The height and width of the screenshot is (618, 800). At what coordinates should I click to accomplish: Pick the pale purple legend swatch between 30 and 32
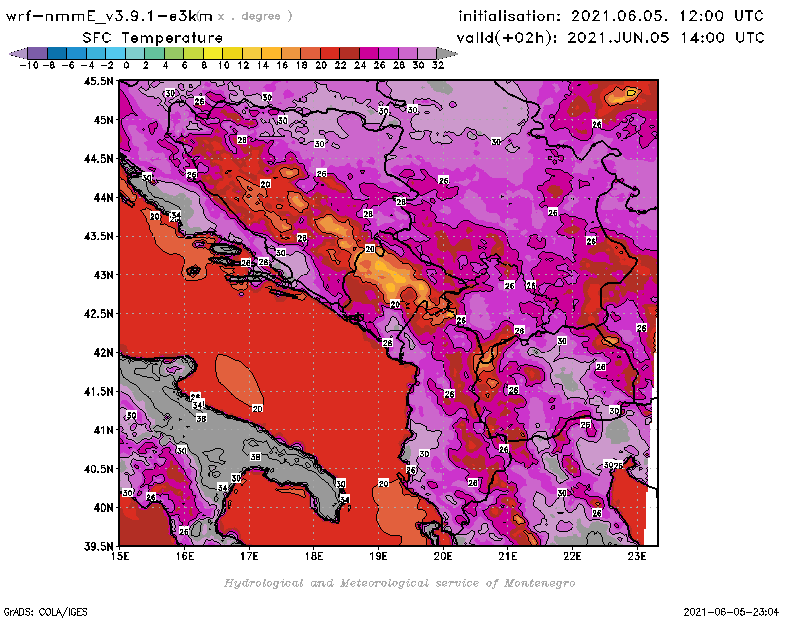click(x=427, y=53)
